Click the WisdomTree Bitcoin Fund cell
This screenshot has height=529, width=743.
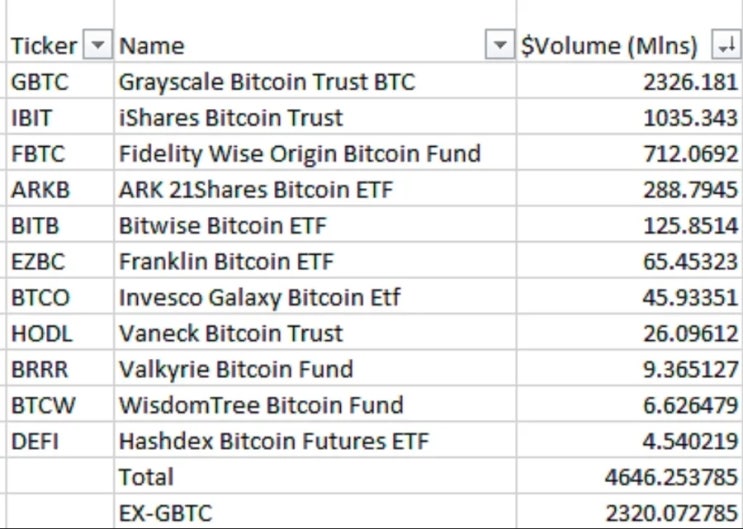coord(260,405)
